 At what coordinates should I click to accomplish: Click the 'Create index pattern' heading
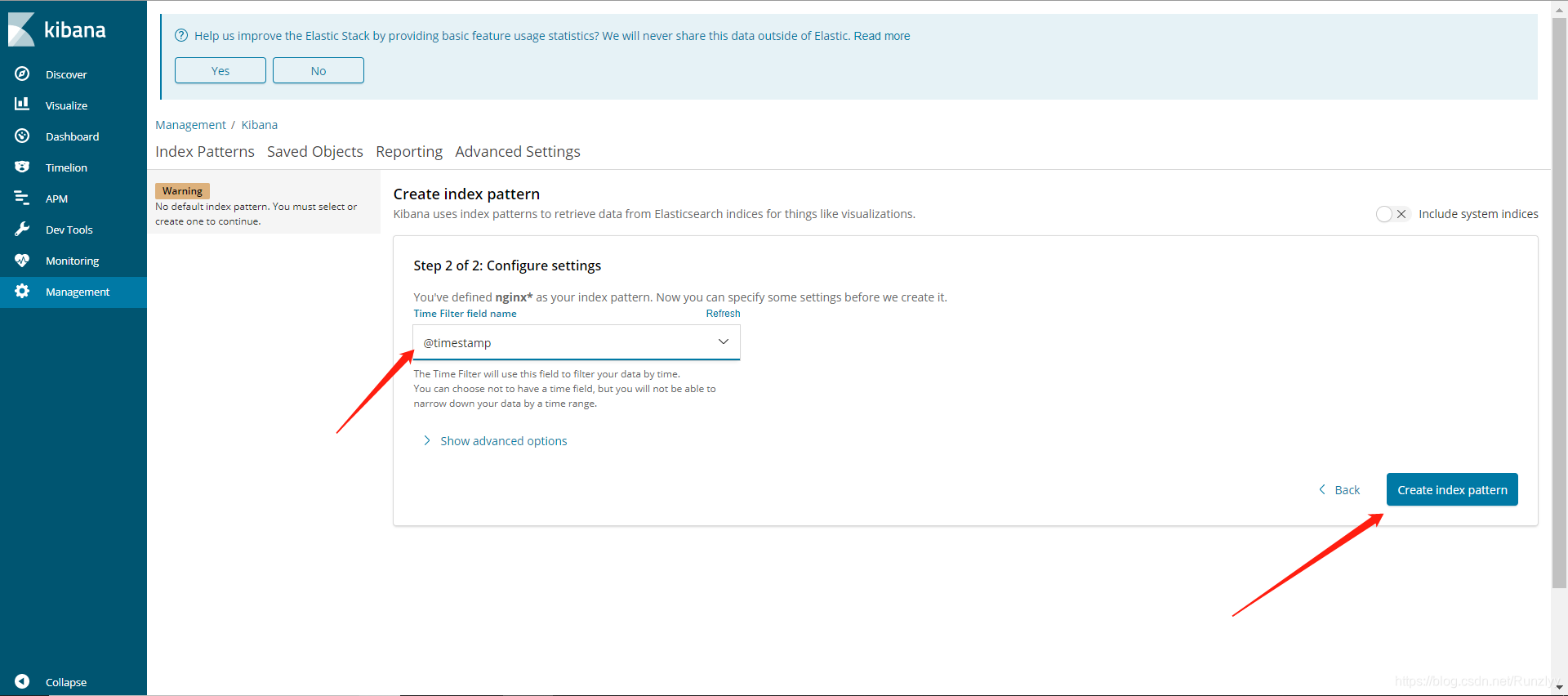(466, 194)
